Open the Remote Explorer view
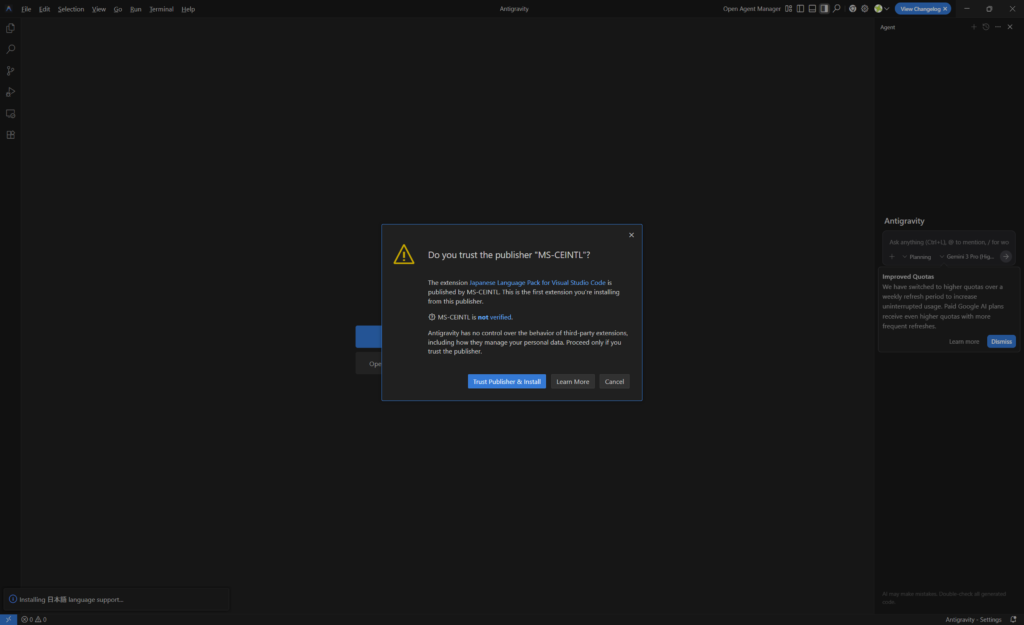Image resolution: width=1024 pixels, height=625 pixels. point(11,114)
